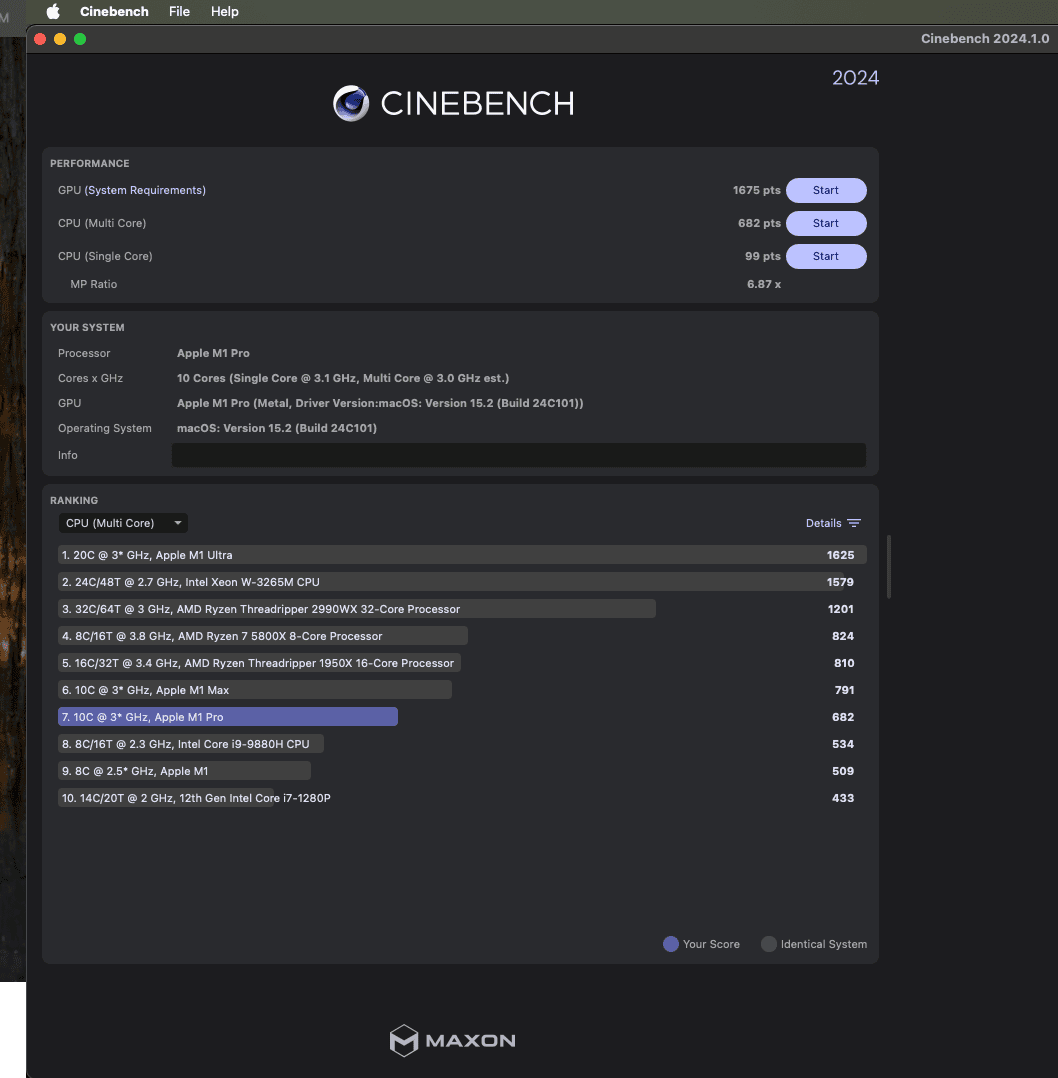Click the 1579 score value

click(x=840, y=582)
